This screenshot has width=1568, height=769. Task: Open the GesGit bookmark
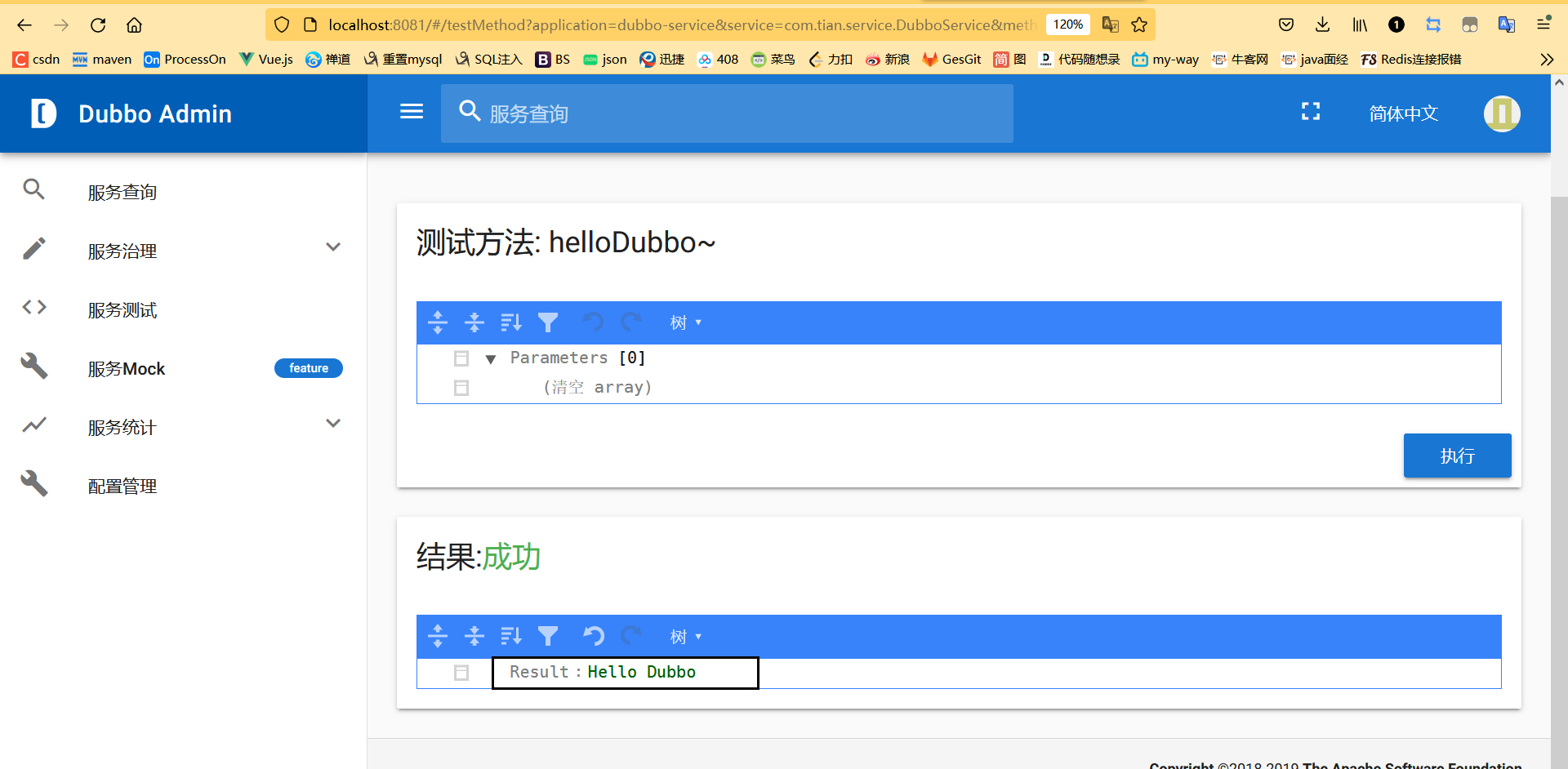951,60
